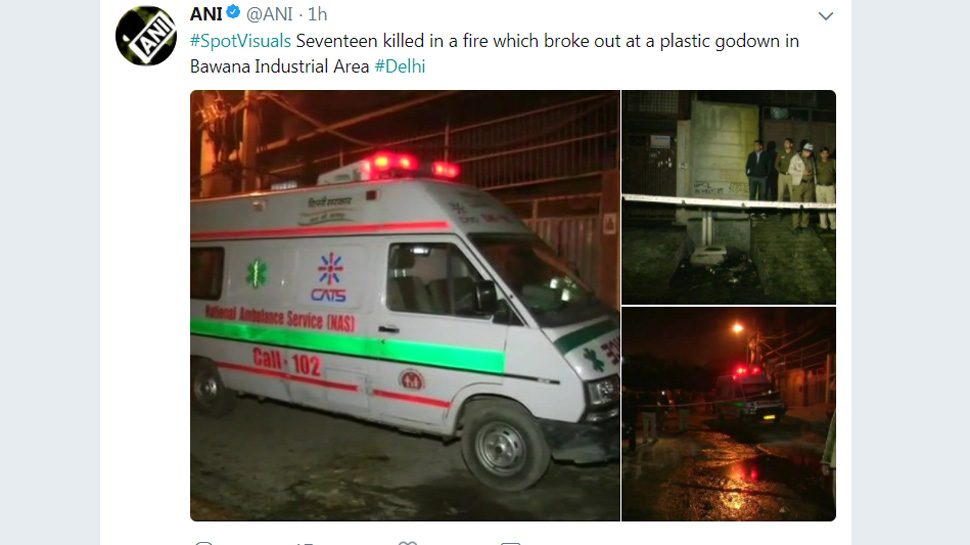Screen dimensions: 970x545
Task: Click the reply icon below the photos
Action: pos(204,543)
